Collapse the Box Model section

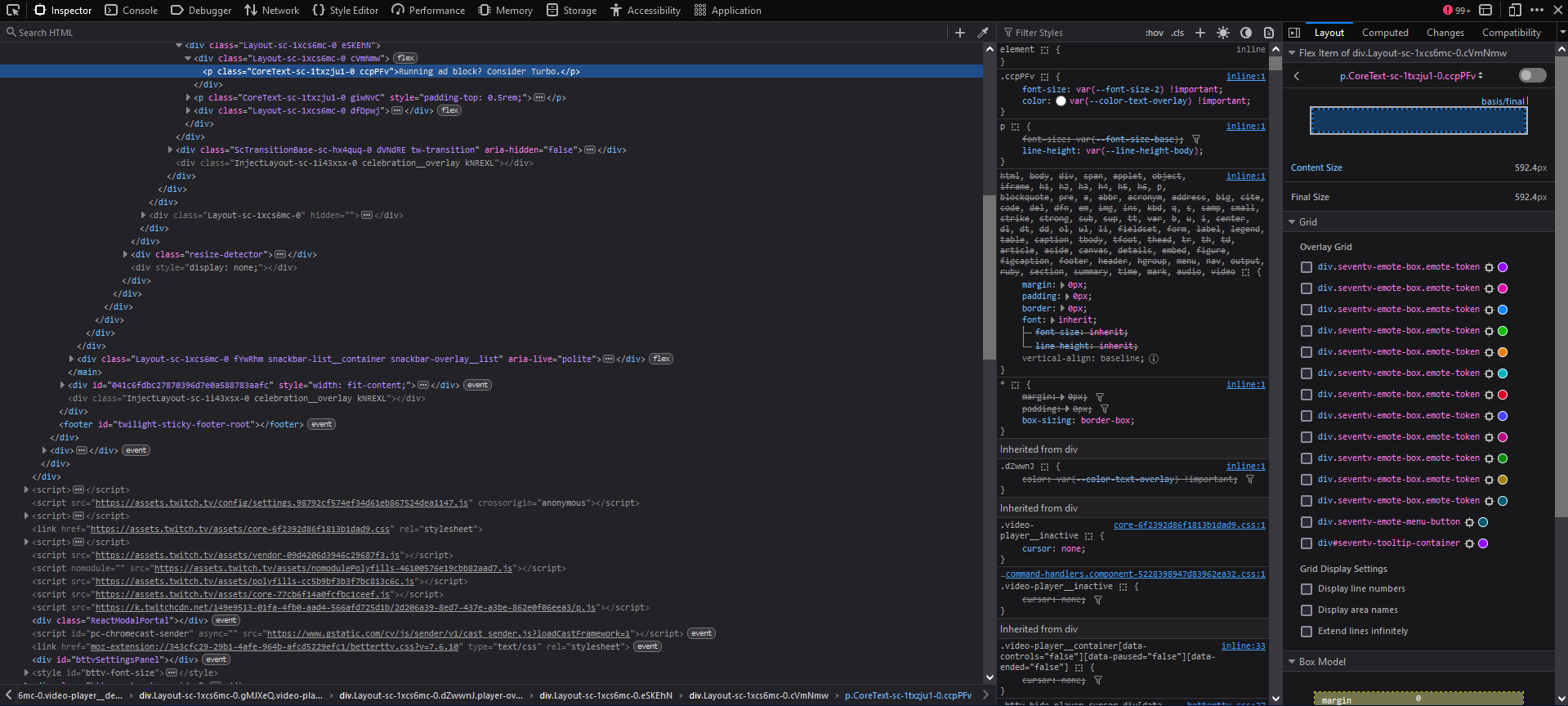[1292, 662]
